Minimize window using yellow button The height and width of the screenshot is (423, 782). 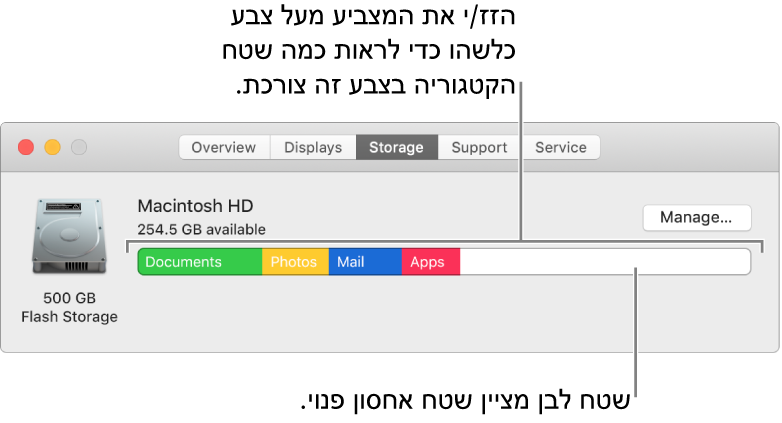[x=52, y=148]
